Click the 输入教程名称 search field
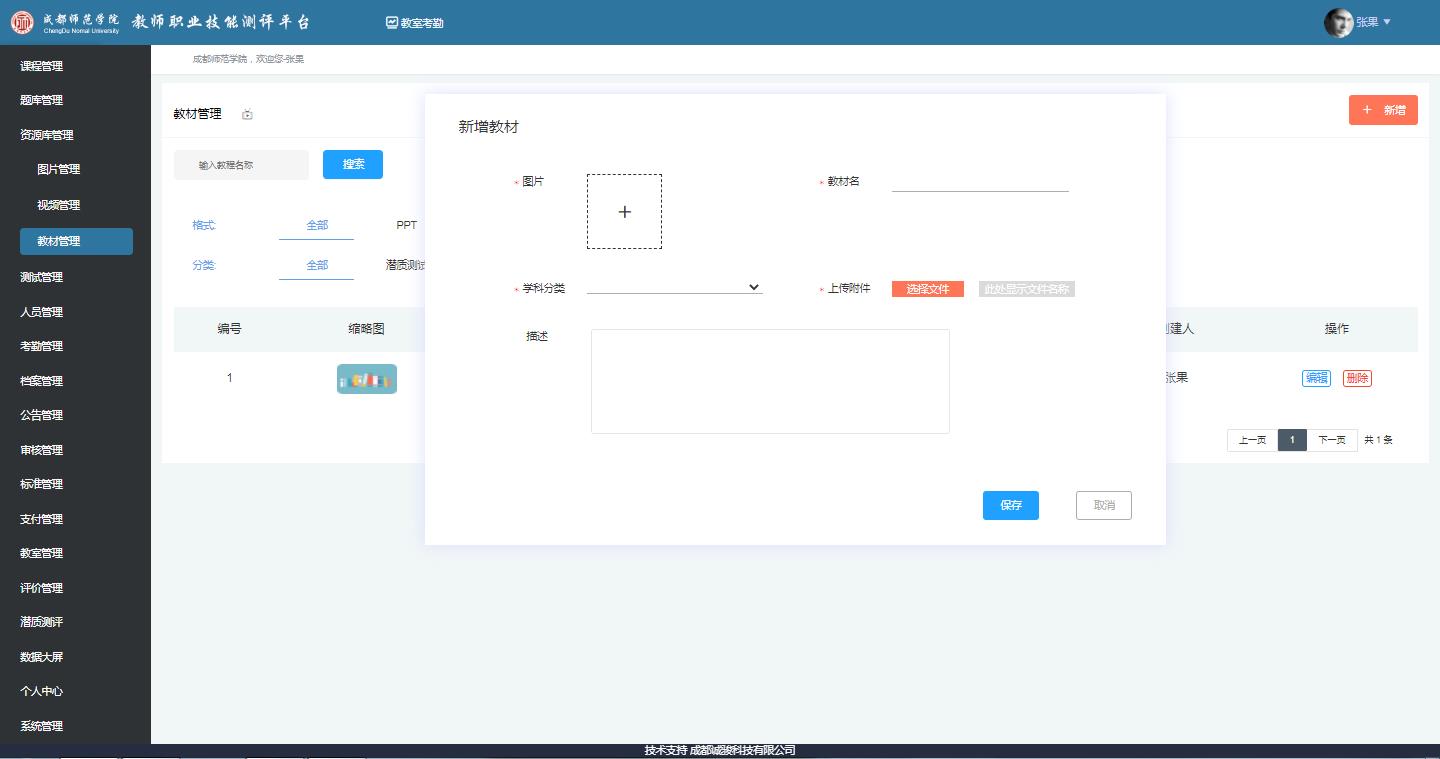The image size is (1440, 759). click(241, 165)
